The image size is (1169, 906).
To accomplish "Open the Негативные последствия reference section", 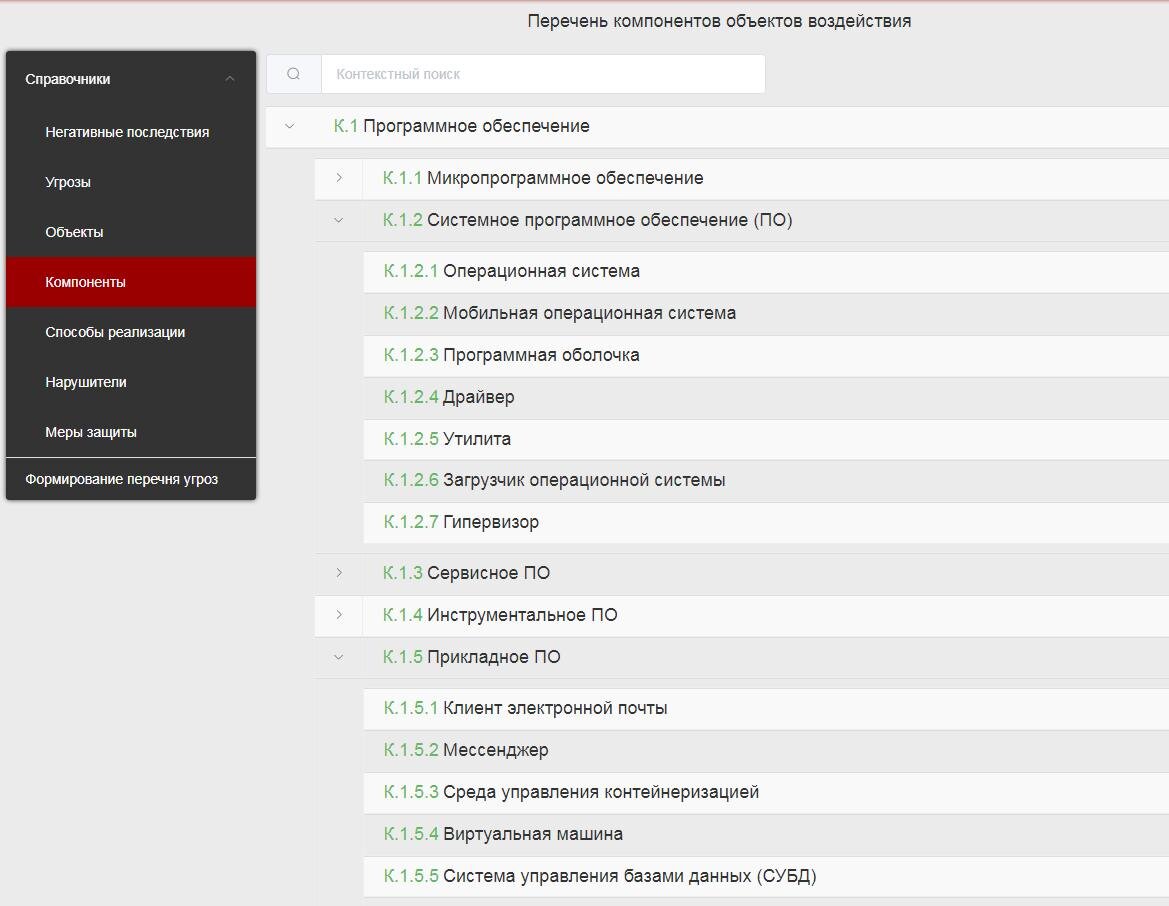I will (x=127, y=131).
